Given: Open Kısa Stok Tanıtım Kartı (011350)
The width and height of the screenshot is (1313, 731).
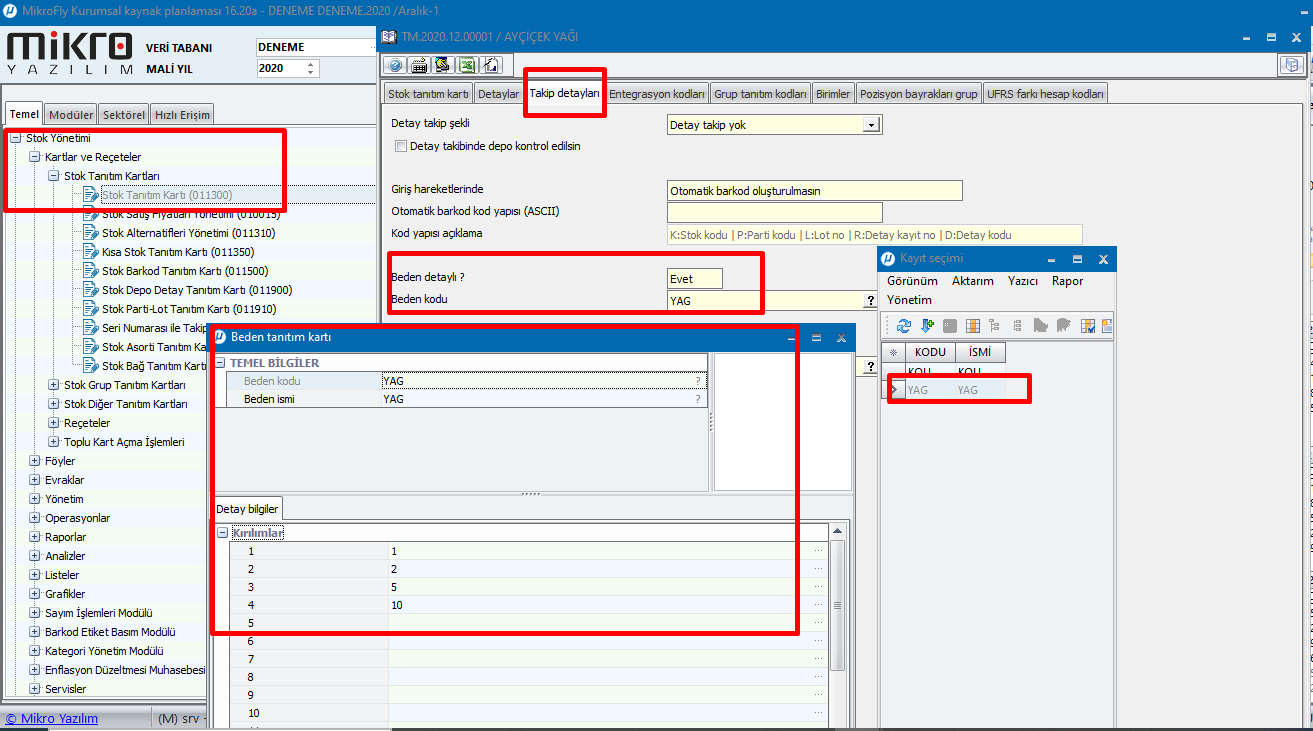Looking at the screenshot, I should click(x=178, y=252).
